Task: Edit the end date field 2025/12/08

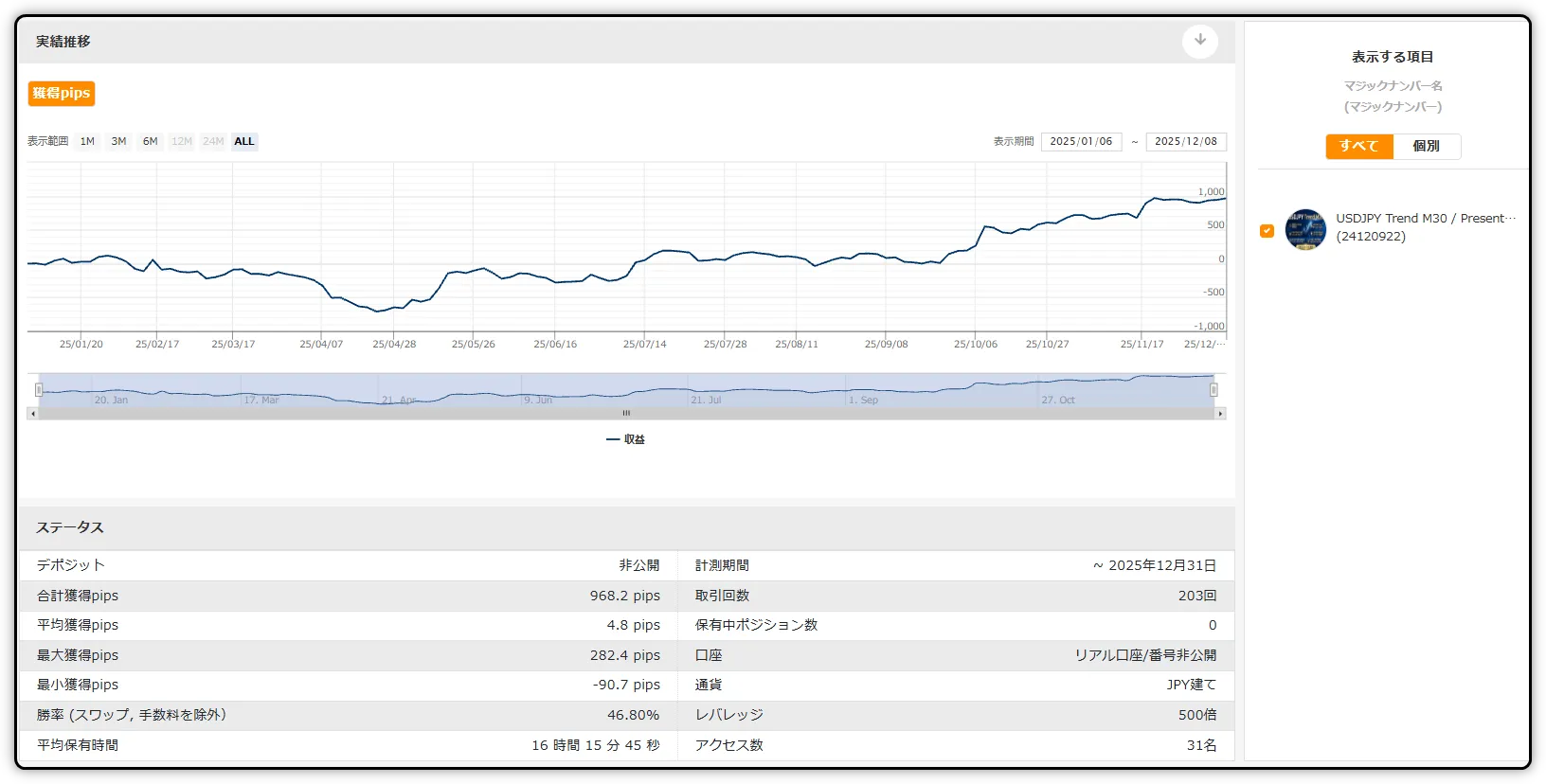Action: tap(1186, 141)
